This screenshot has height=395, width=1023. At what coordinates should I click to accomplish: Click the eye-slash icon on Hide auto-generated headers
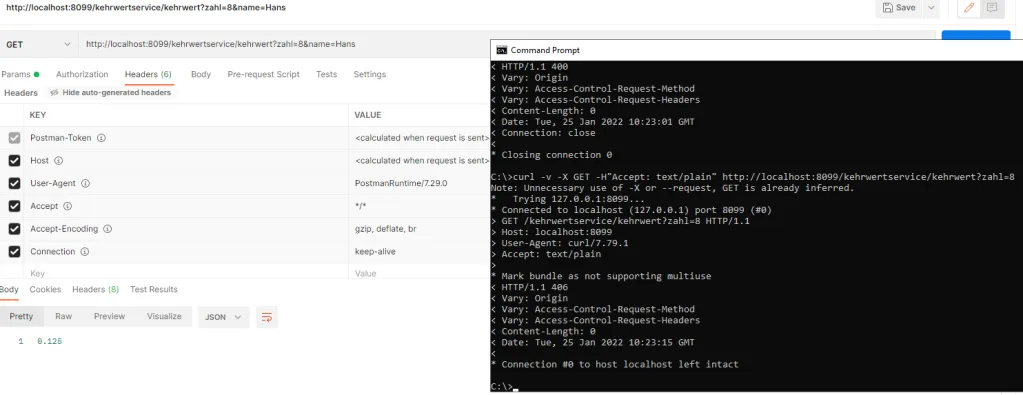click(x=54, y=93)
